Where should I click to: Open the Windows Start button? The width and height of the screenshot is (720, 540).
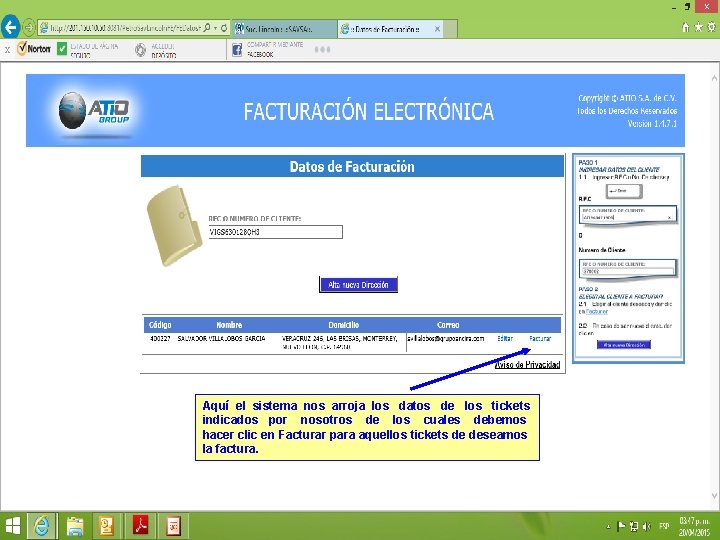coord(12,526)
